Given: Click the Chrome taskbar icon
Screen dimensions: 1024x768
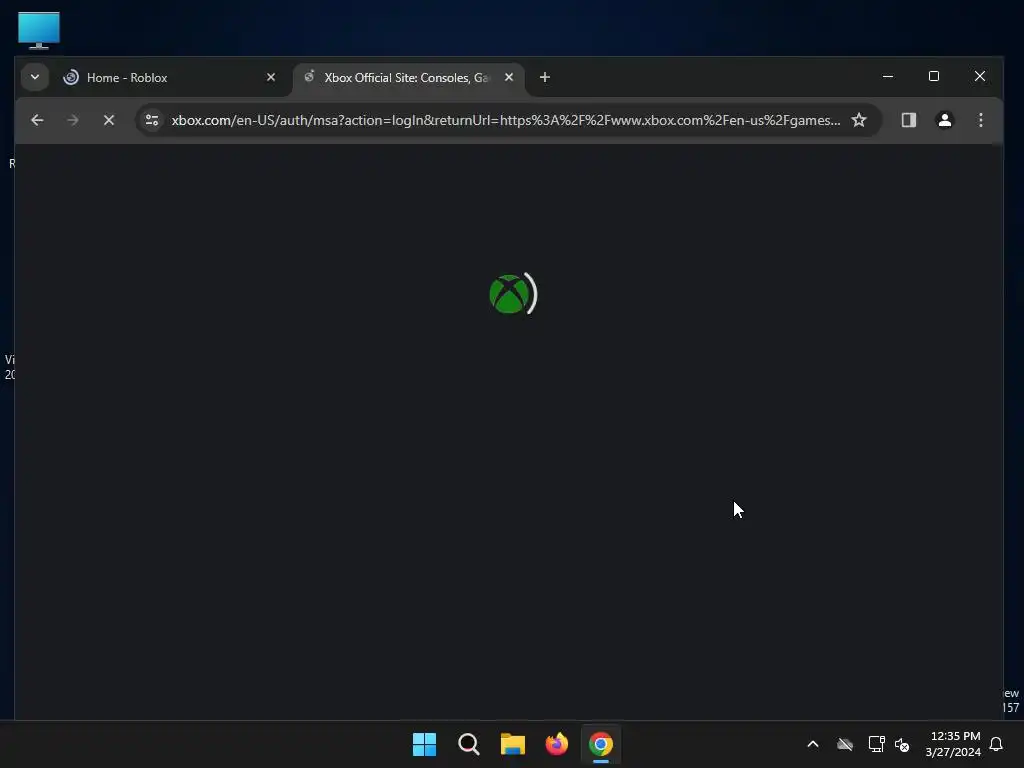Looking at the screenshot, I should click(x=601, y=744).
